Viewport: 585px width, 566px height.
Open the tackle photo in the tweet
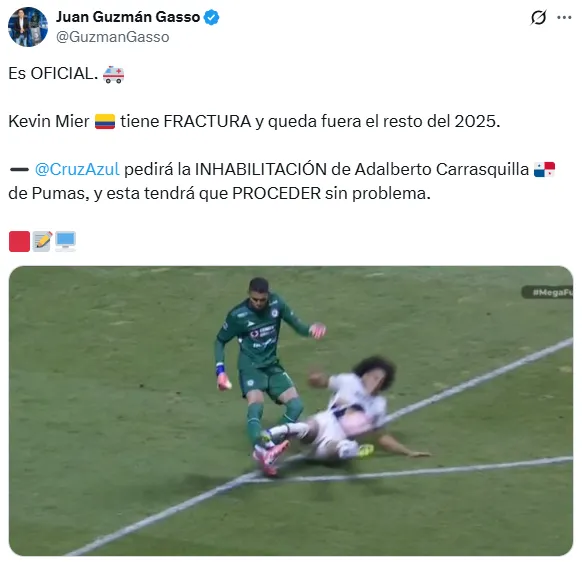(291, 411)
